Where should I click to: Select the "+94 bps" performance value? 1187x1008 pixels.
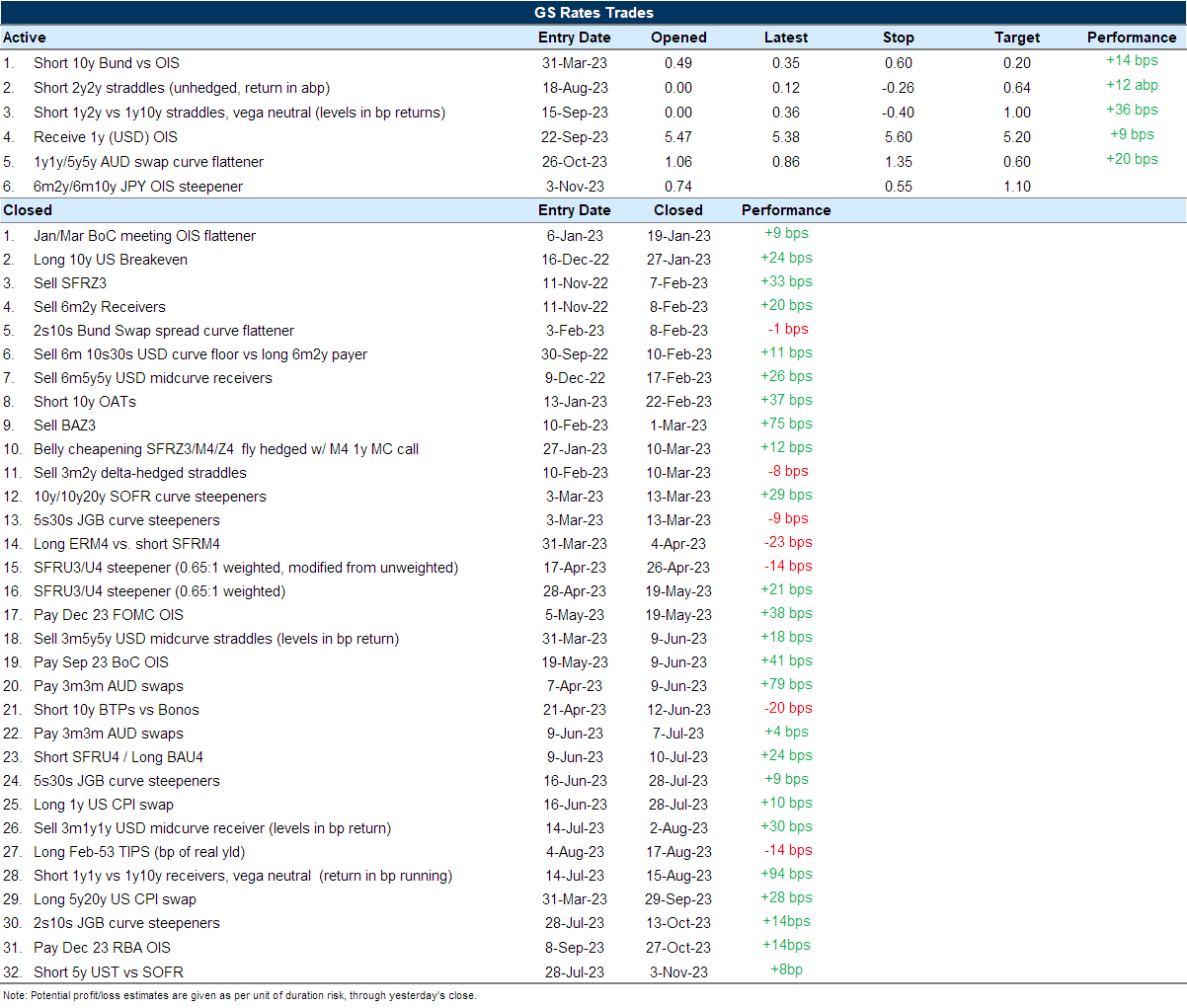[786, 874]
